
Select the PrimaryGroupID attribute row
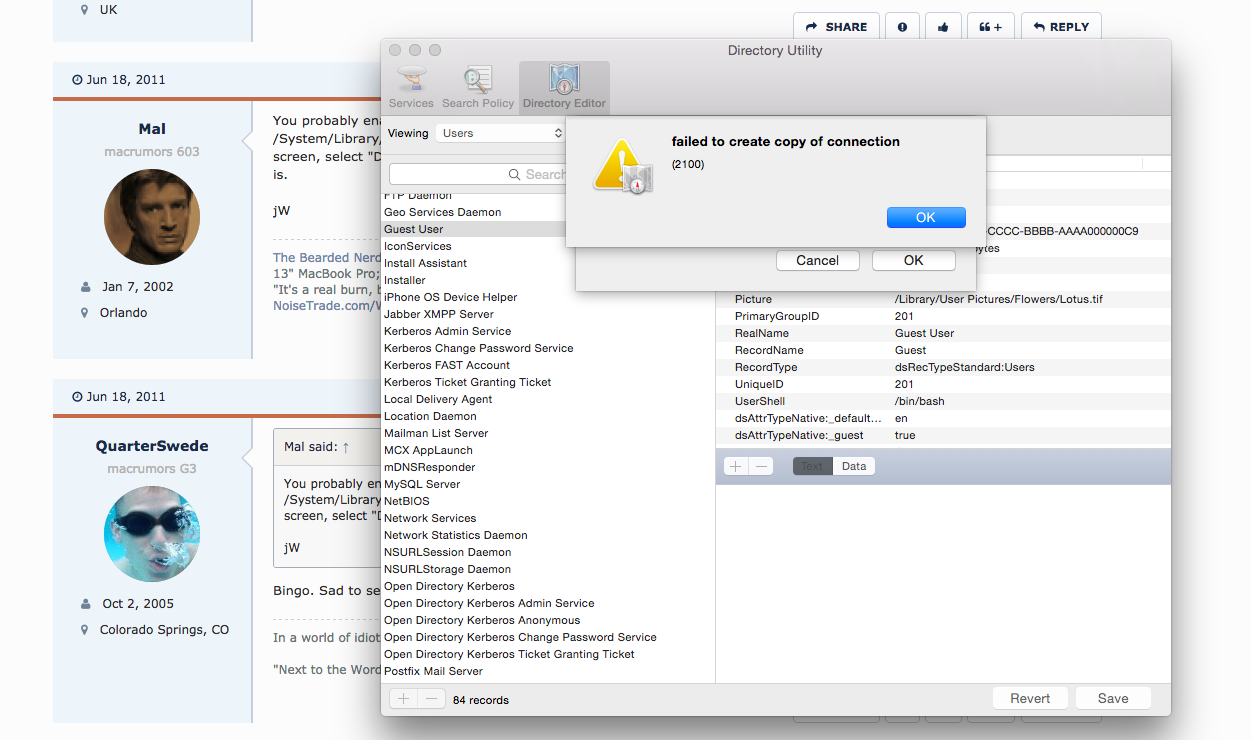[x=944, y=316]
